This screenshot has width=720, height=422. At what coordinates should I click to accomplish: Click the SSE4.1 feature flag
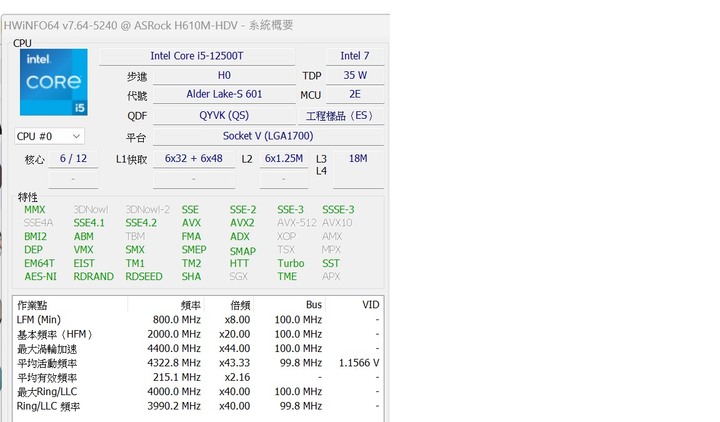89,223
